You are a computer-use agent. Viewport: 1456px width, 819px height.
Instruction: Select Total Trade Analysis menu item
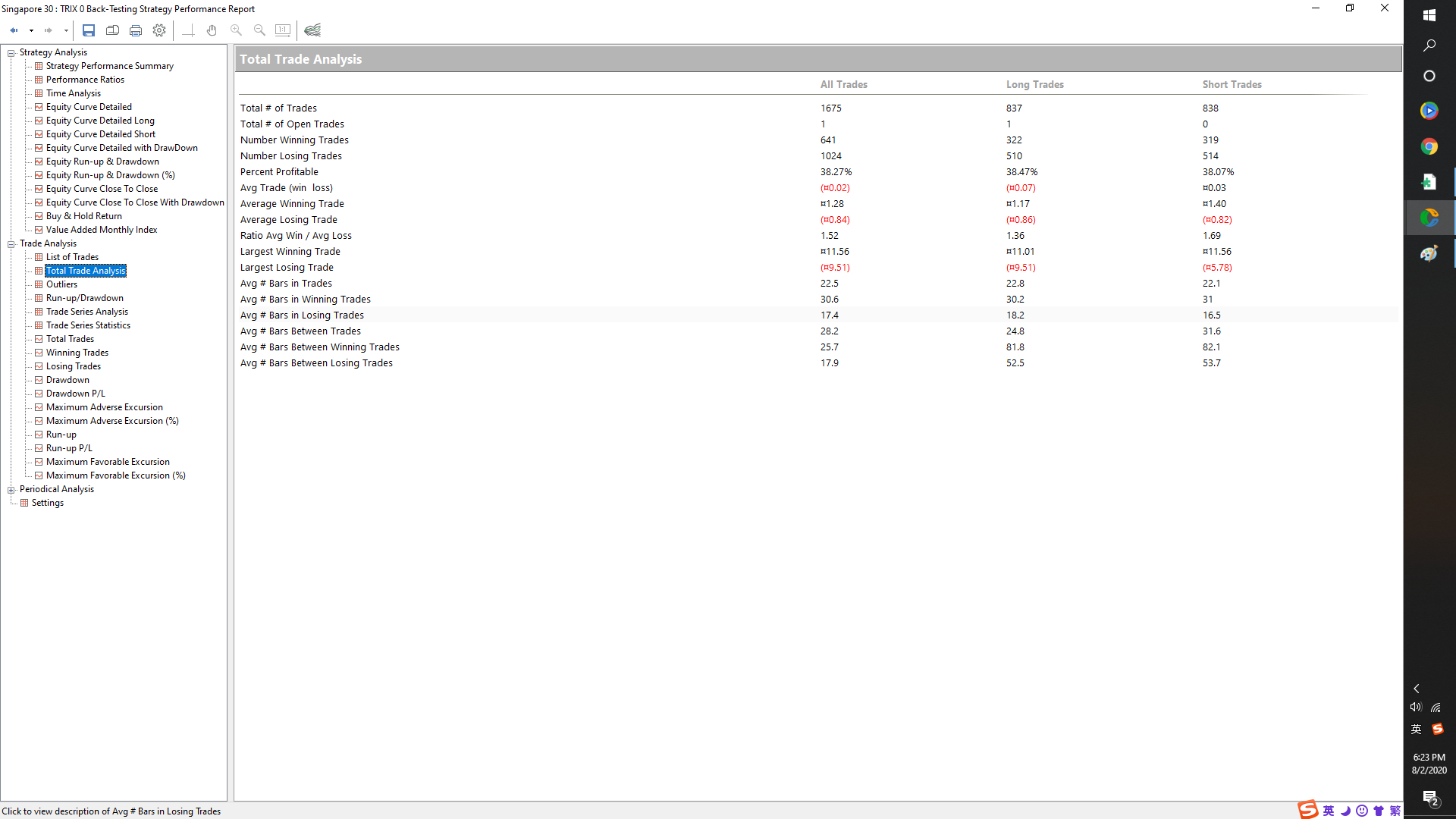[x=86, y=270]
